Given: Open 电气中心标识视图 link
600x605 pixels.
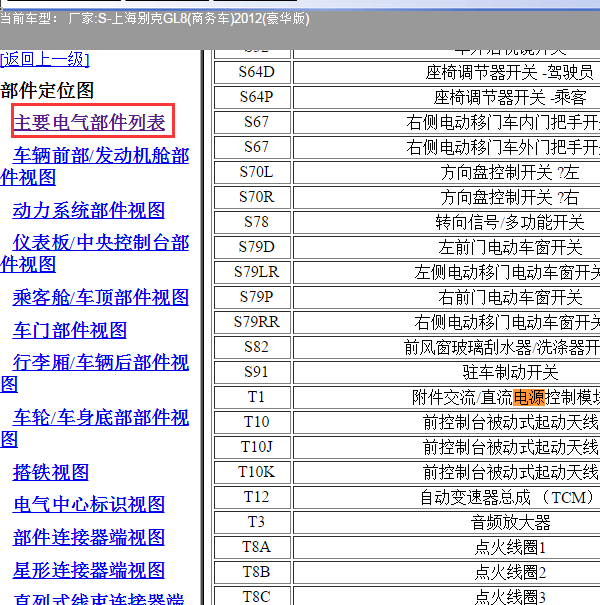Looking at the screenshot, I should [x=88, y=505].
